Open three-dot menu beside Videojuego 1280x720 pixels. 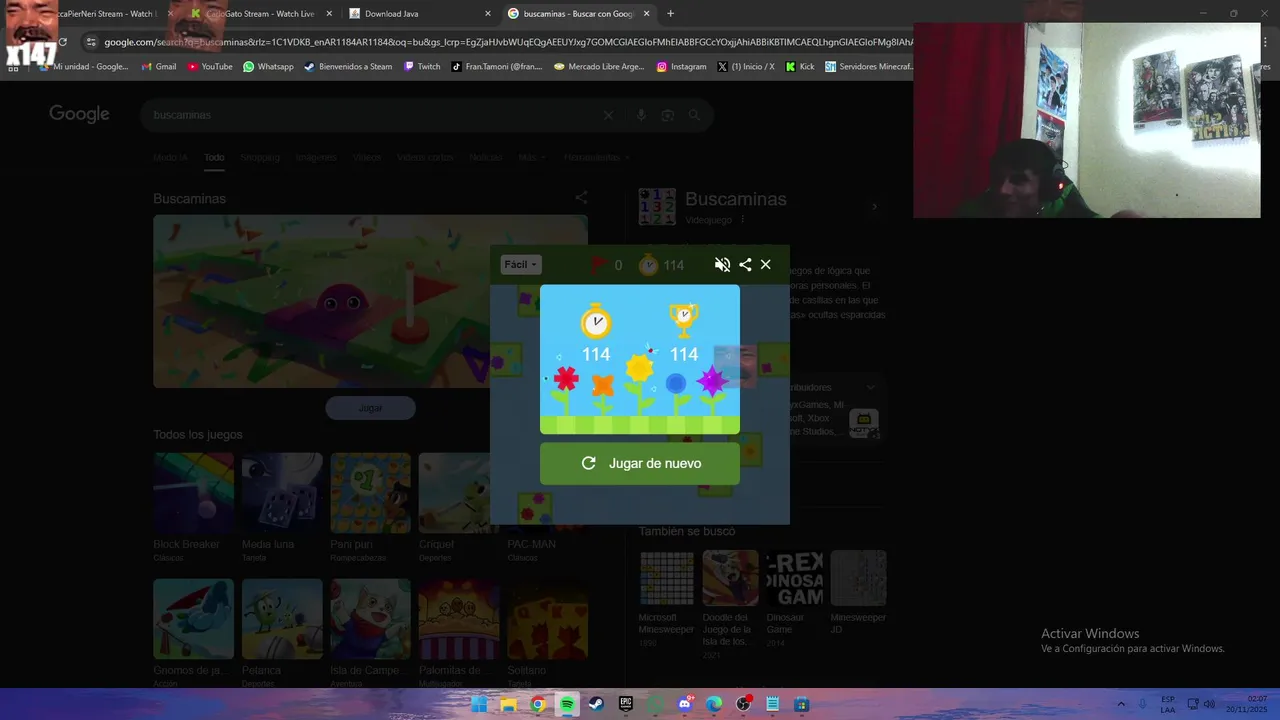click(x=743, y=220)
